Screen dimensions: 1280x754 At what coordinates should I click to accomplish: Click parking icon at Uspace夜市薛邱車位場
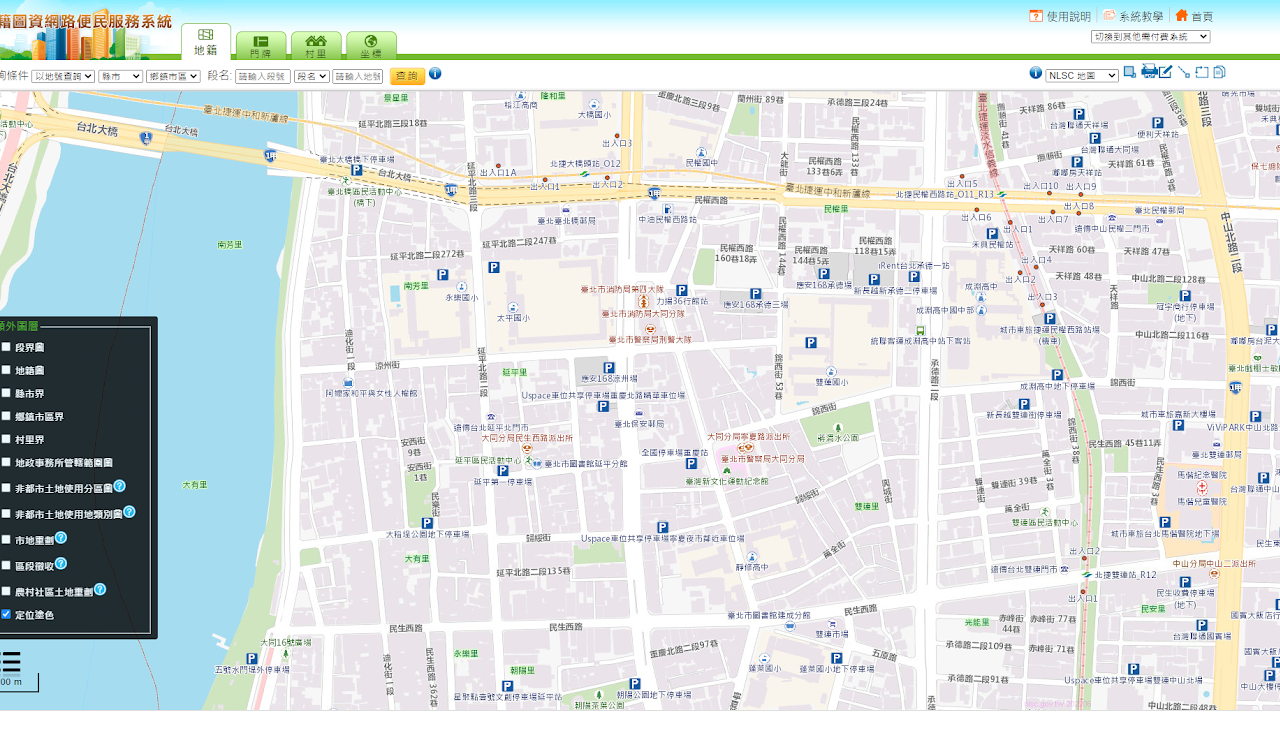662,527
